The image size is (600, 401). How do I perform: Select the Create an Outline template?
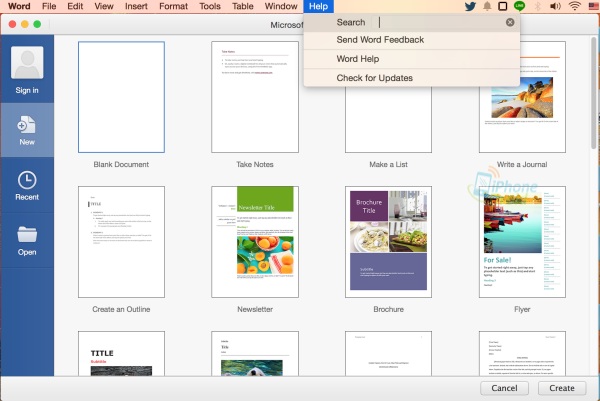[121, 242]
